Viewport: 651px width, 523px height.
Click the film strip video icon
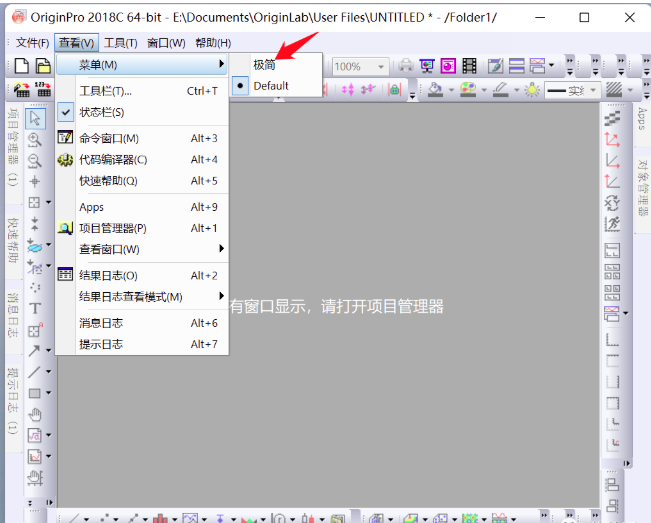pyautogui.click(x=470, y=66)
